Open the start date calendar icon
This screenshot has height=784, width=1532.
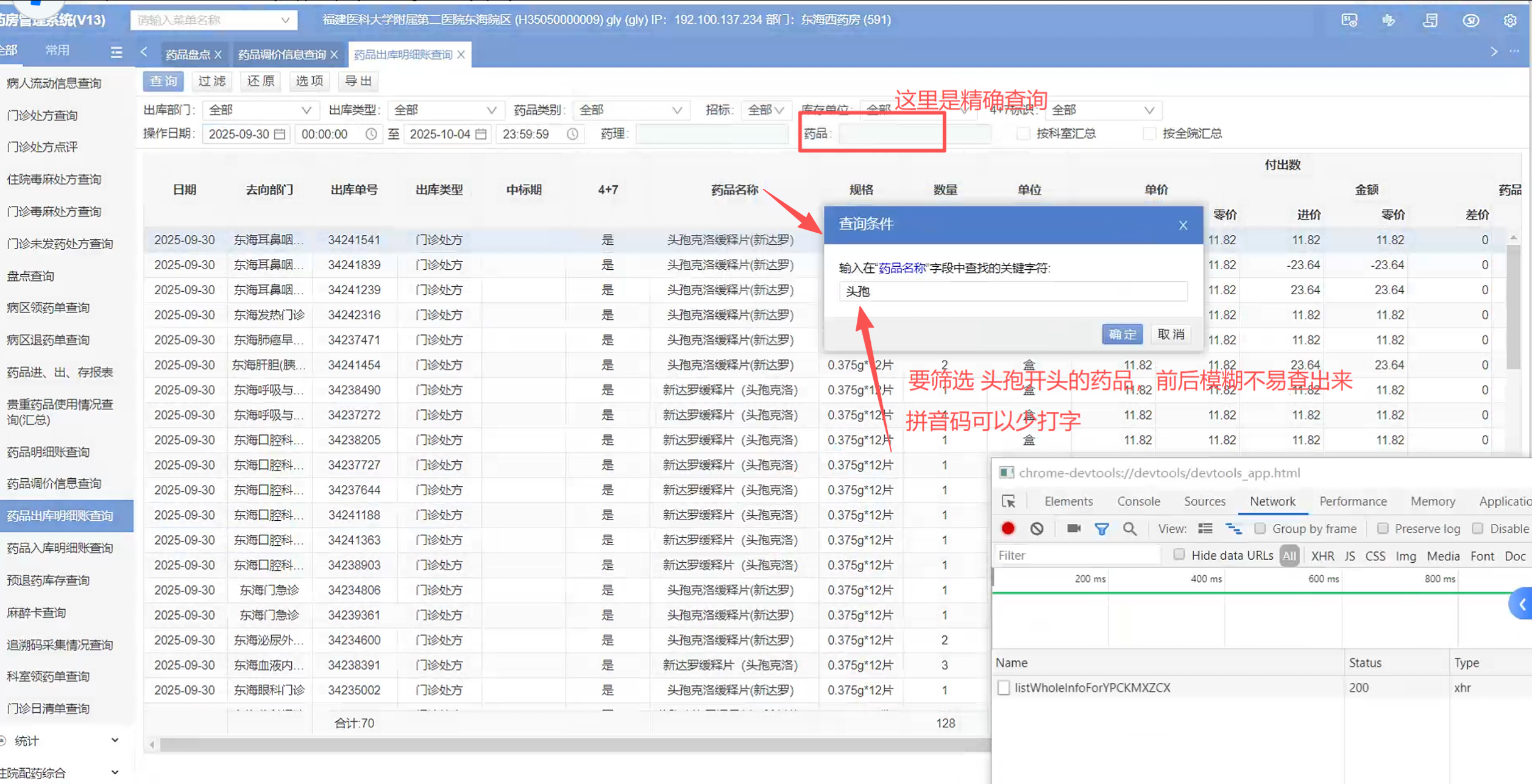pyautogui.click(x=280, y=134)
